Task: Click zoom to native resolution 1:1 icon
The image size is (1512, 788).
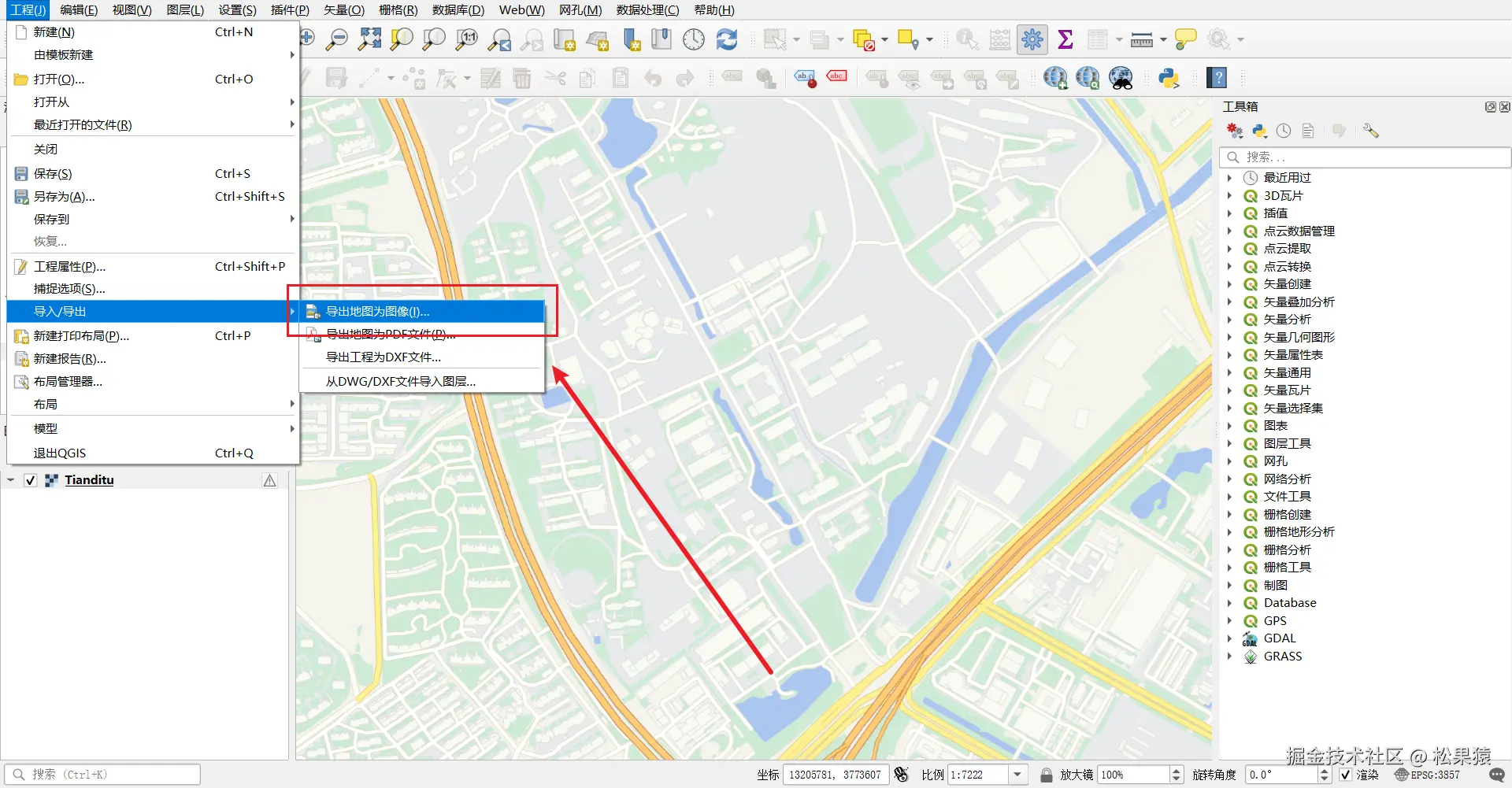Action: pyautogui.click(x=467, y=39)
